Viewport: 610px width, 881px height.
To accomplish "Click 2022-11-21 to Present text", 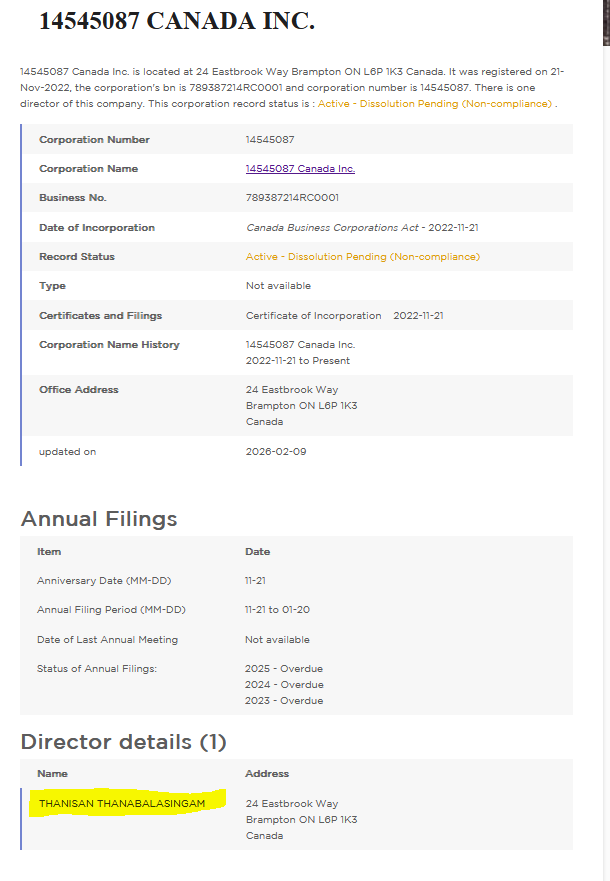I will coord(298,361).
